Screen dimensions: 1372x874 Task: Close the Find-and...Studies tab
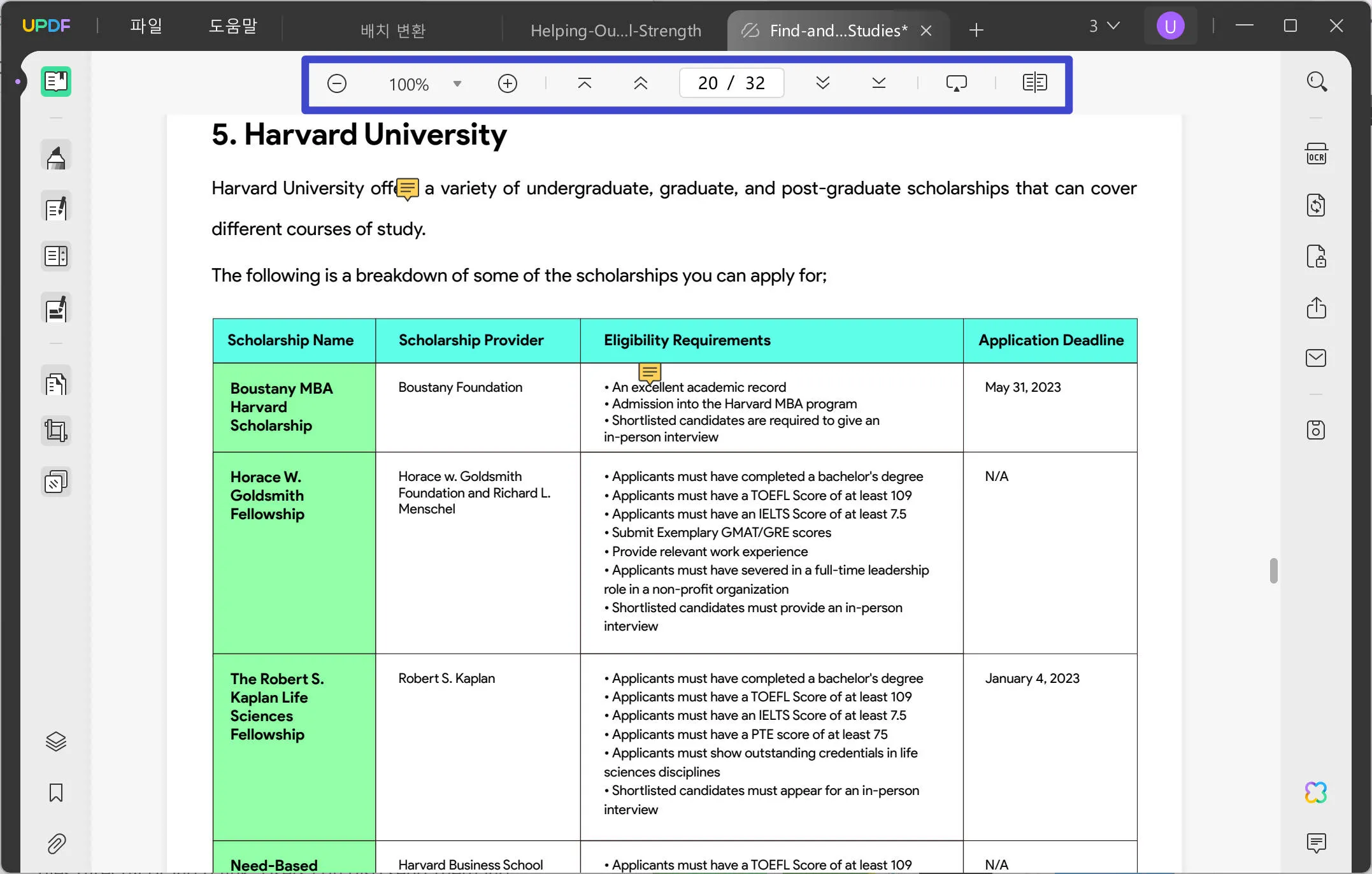click(x=926, y=31)
